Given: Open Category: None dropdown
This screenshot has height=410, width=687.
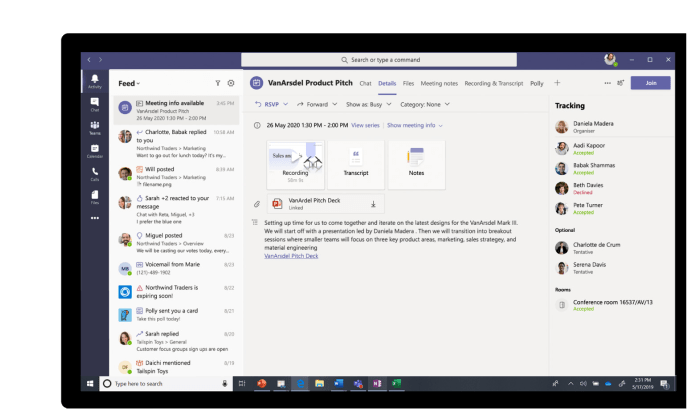Looking at the screenshot, I should 425,104.
